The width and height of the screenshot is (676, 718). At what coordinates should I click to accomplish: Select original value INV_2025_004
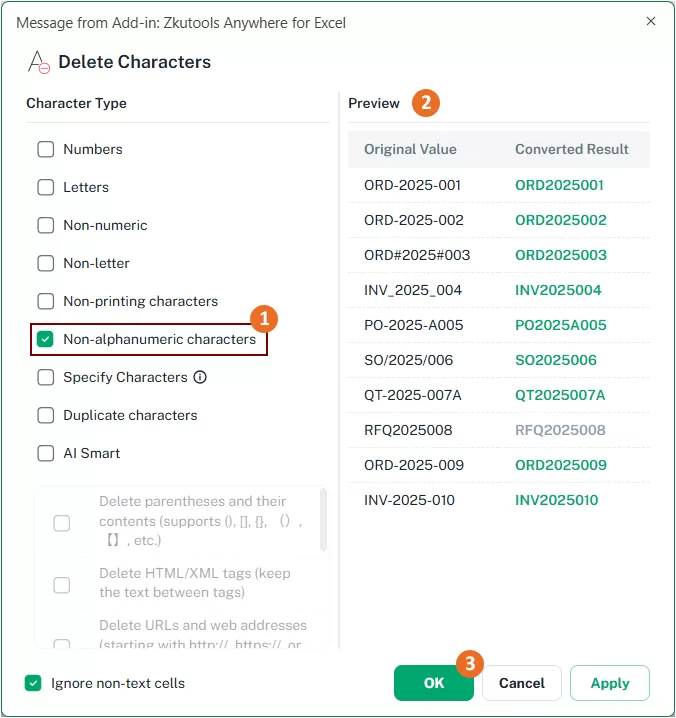tap(413, 290)
